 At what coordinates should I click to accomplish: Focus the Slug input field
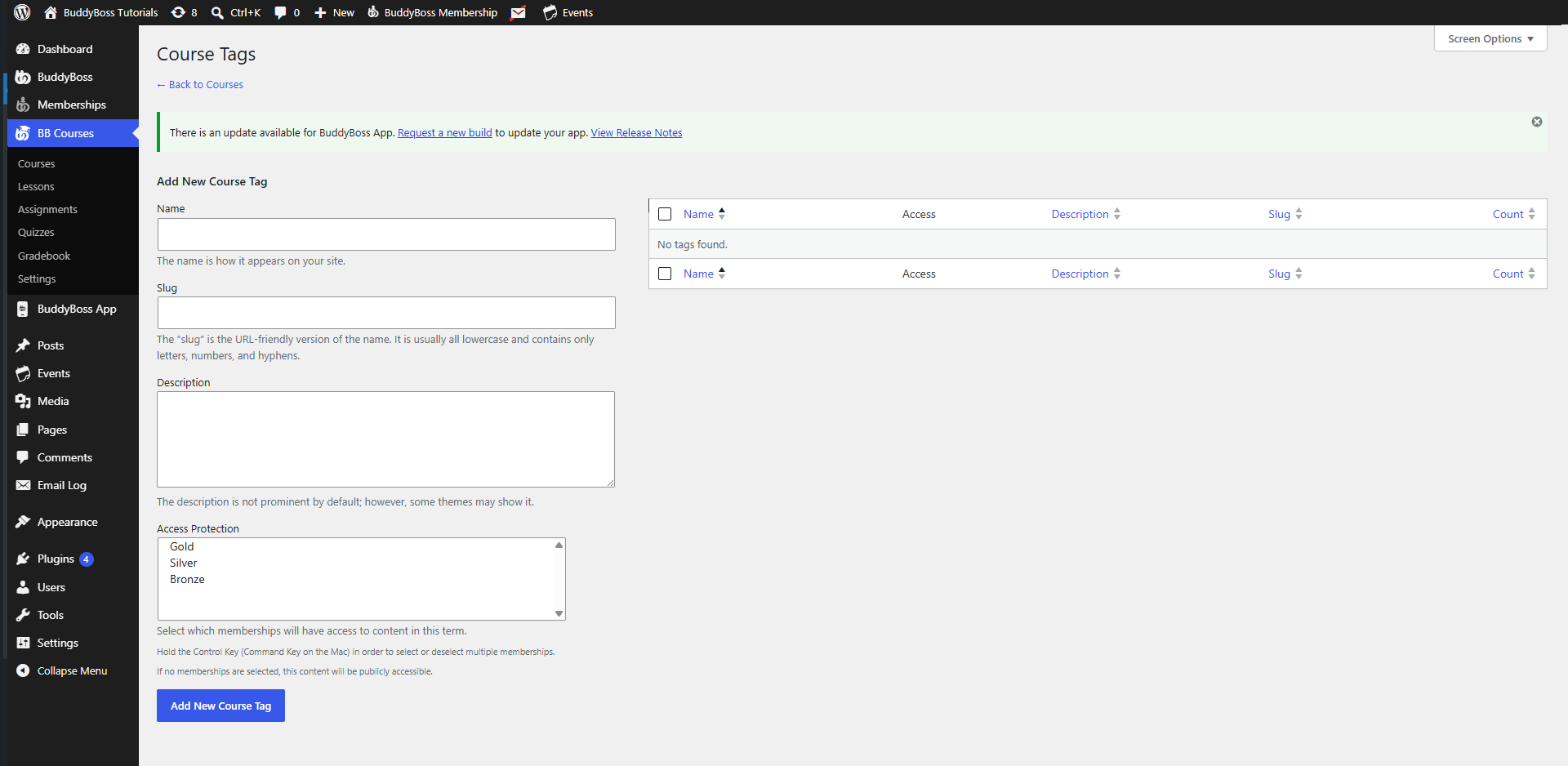(386, 313)
